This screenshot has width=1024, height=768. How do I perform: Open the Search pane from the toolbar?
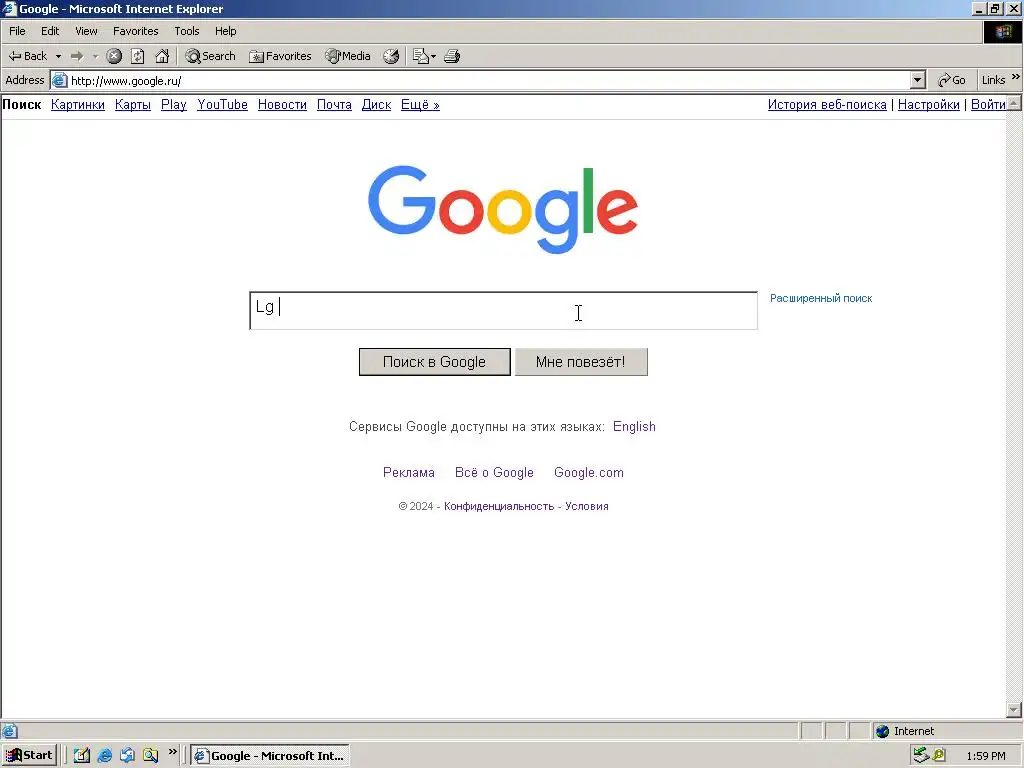pos(210,56)
